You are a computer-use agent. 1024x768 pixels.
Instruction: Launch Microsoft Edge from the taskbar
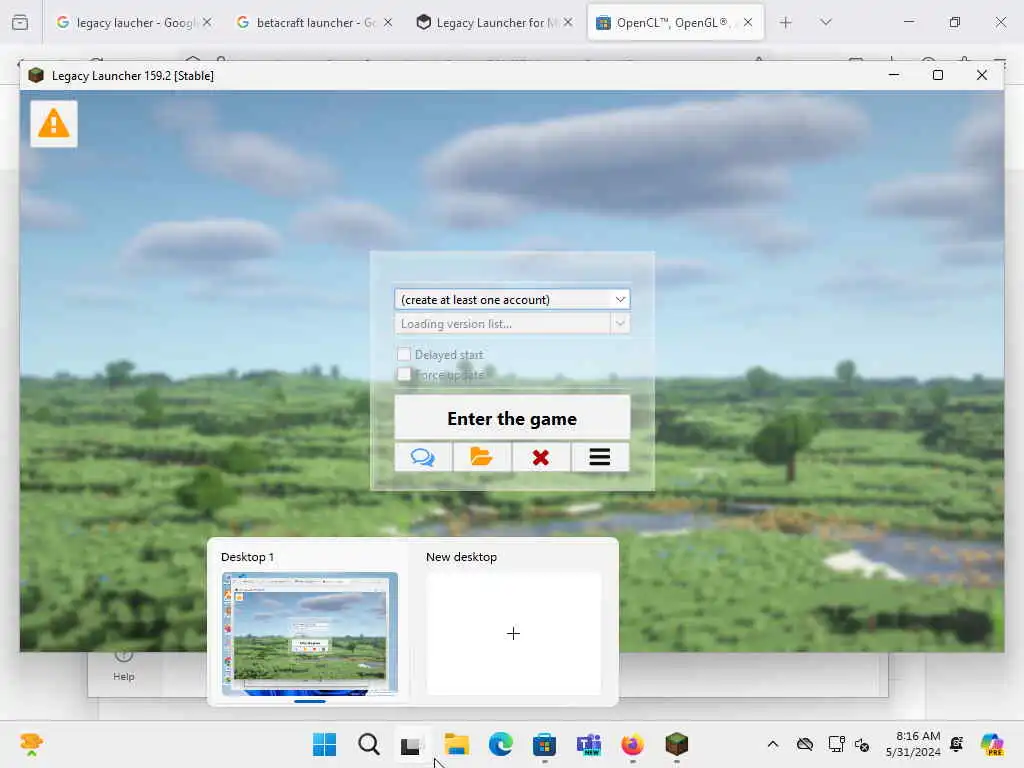[x=500, y=744]
